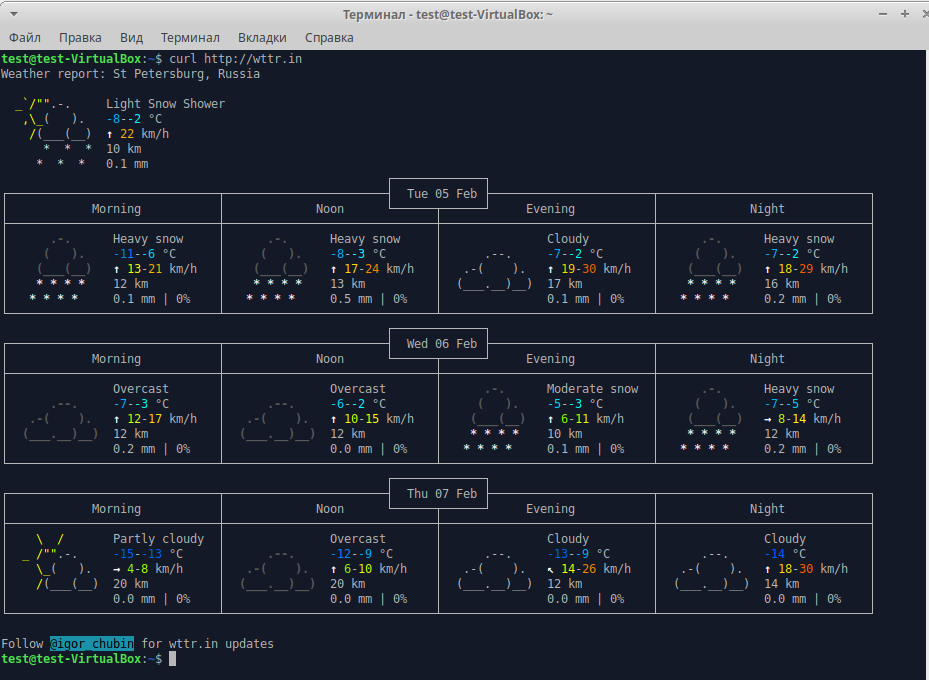This screenshot has height=680, width=929.
Task: Click Tuesday evening Cloudy cloud icon
Action: (x=494, y=269)
